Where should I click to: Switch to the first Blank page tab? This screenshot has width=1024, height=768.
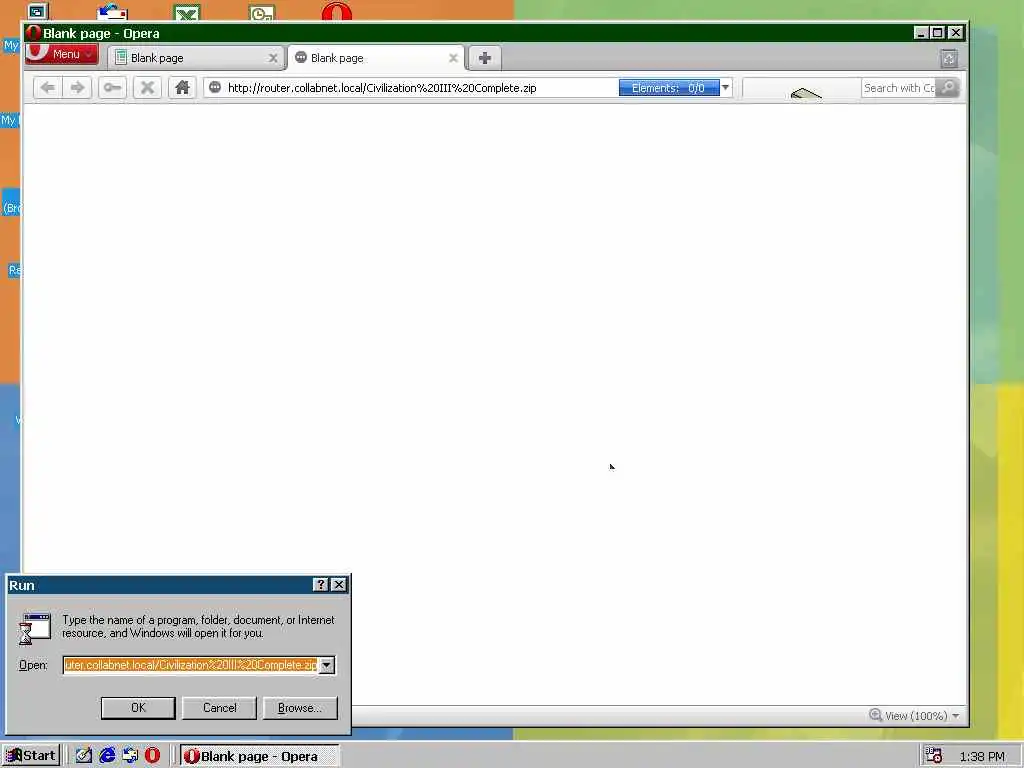pos(197,58)
